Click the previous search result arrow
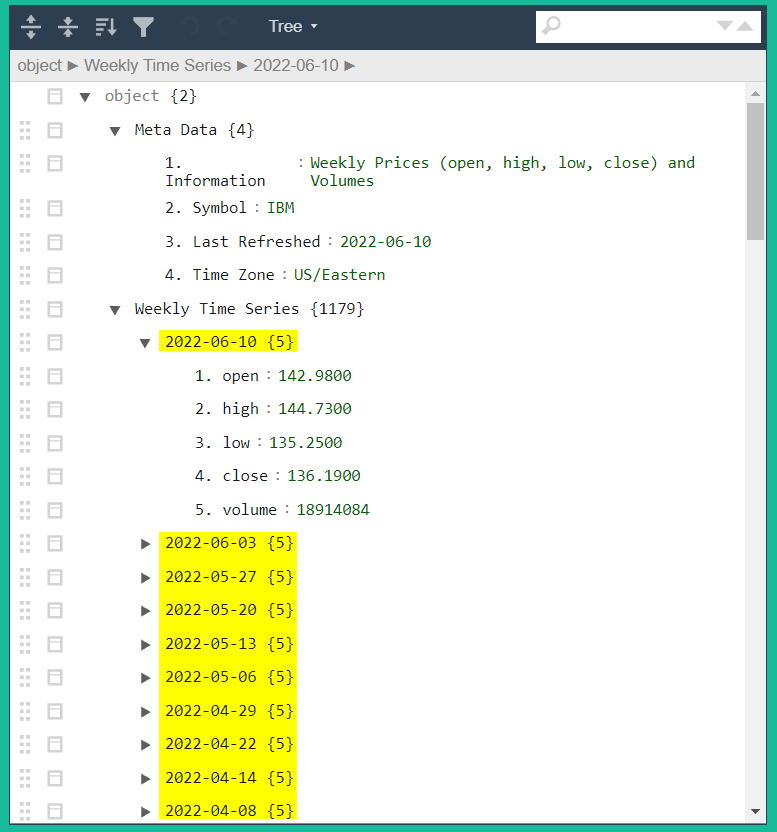Image resolution: width=777 pixels, height=832 pixels. 745,26
